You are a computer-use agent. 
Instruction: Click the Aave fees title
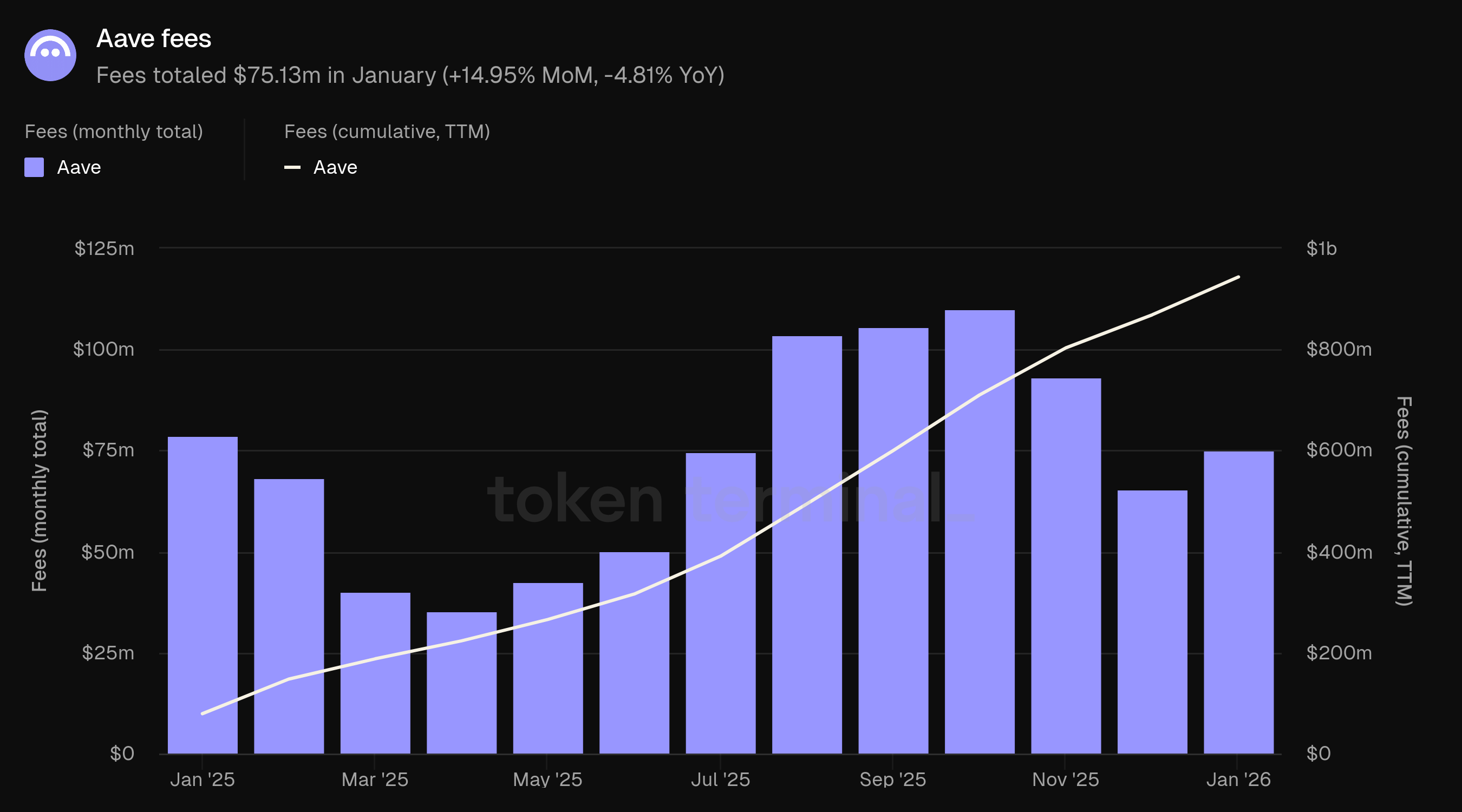(x=154, y=38)
